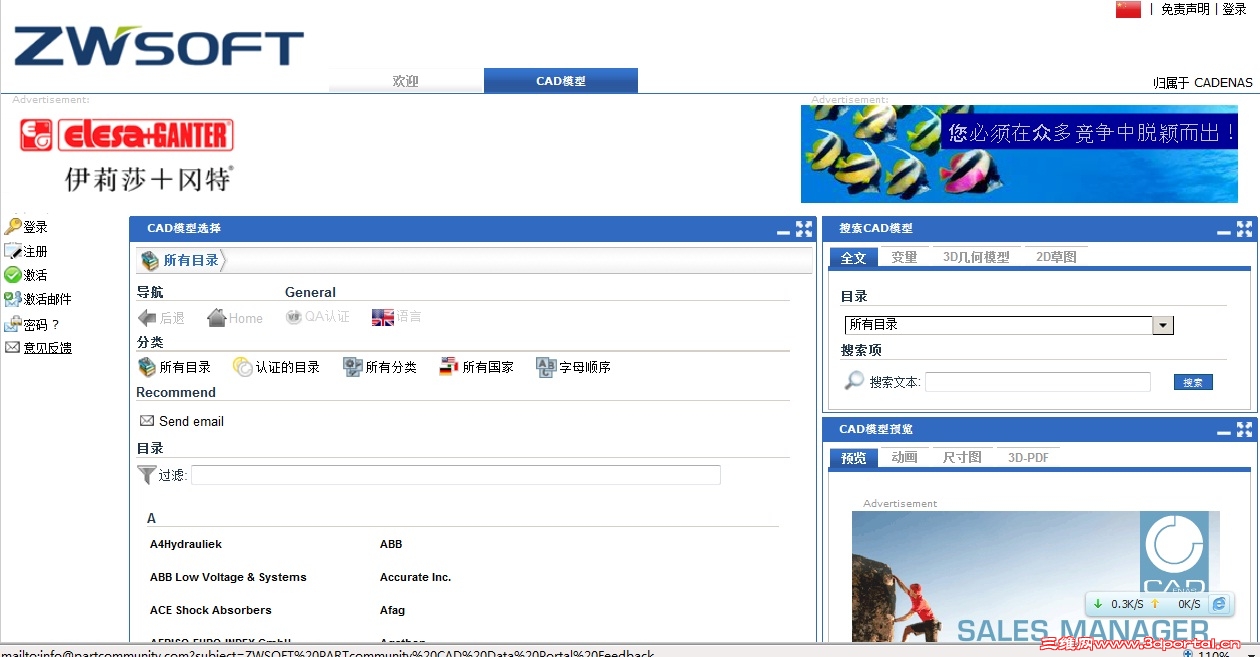This screenshot has width=1260, height=657.
Task: Click the Home house icon
Action: click(216, 318)
